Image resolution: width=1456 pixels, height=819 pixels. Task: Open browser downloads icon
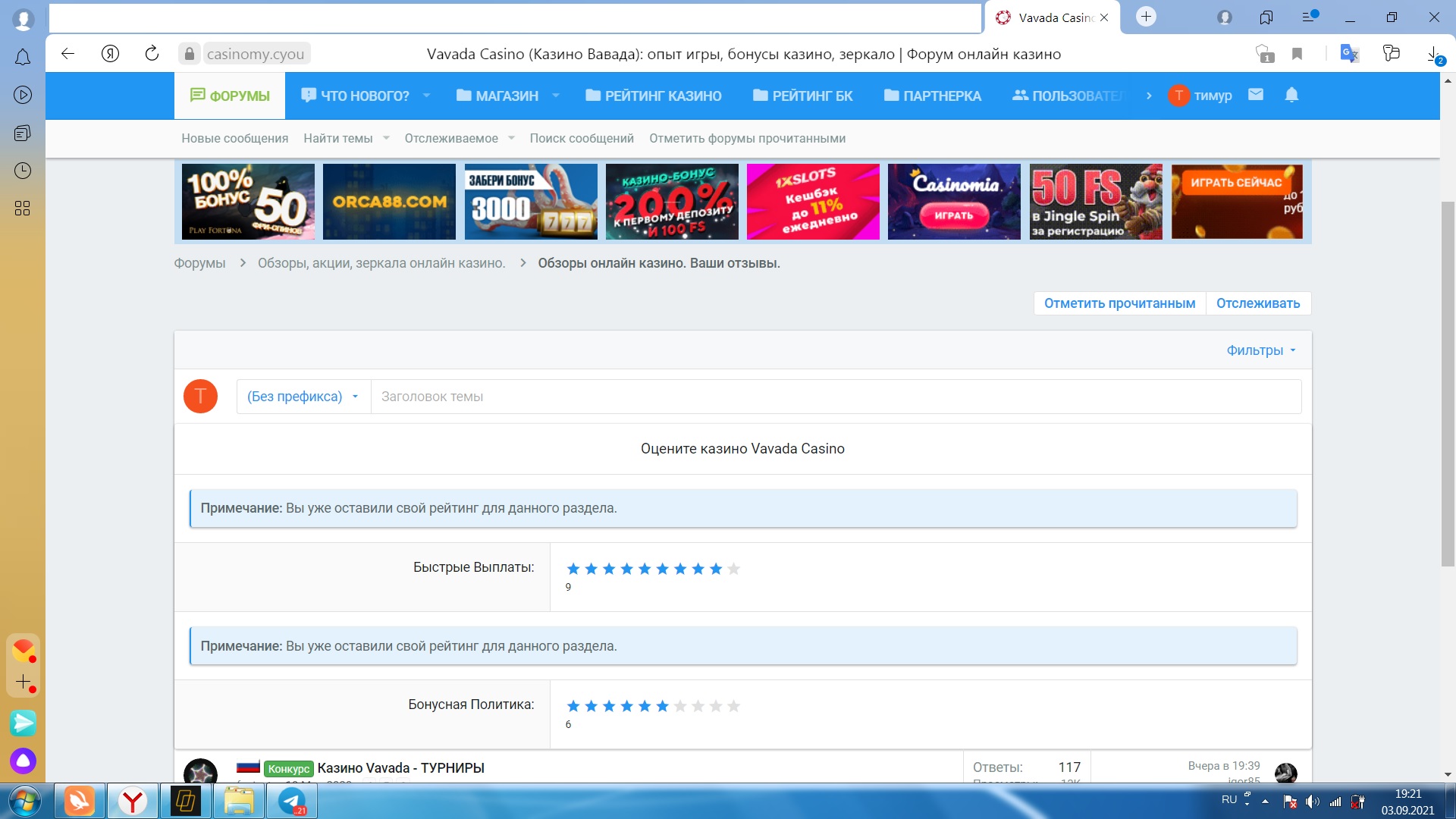click(1435, 55)
